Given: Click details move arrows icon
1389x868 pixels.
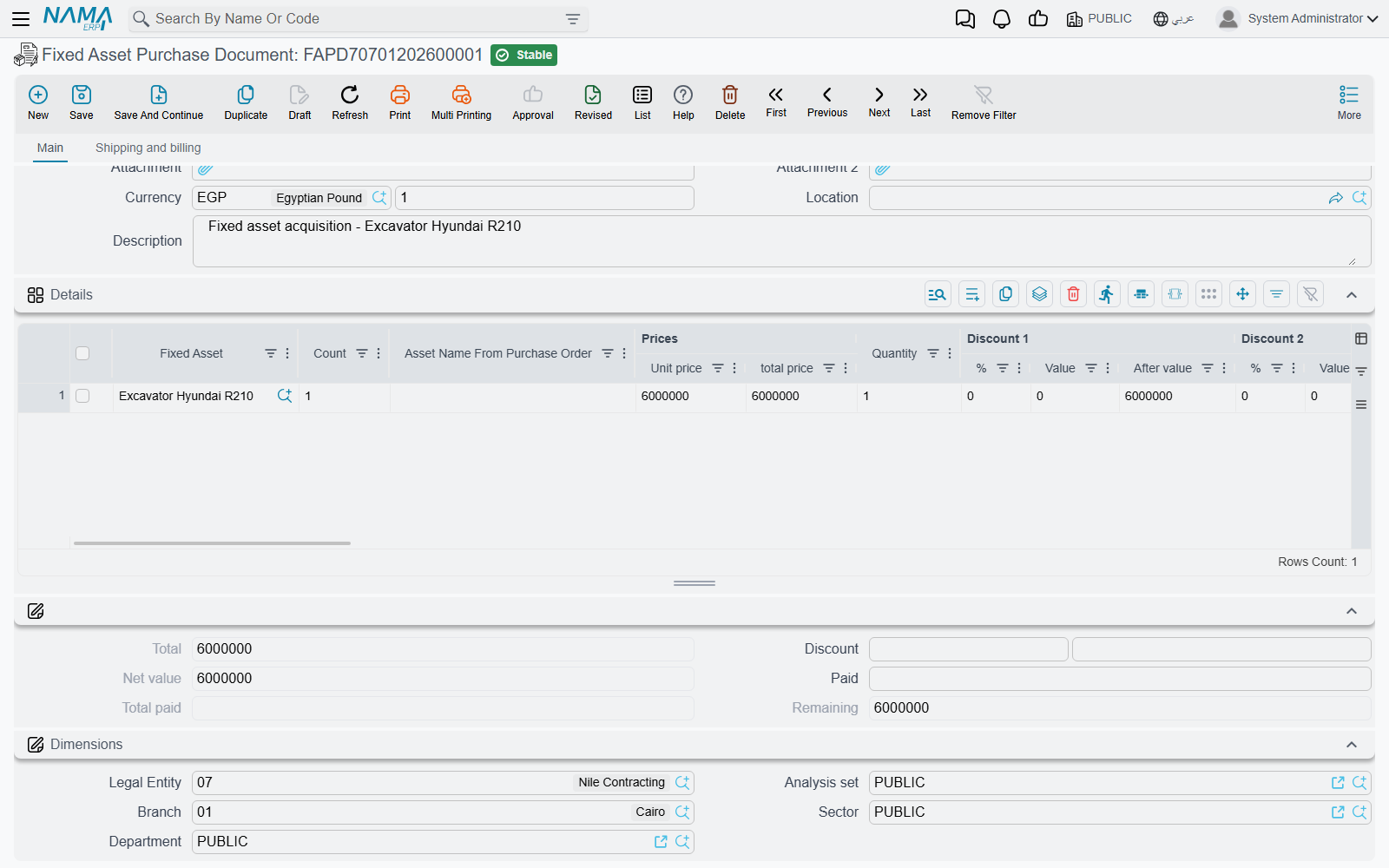Looking at the screenshot, I should 1243,294.
